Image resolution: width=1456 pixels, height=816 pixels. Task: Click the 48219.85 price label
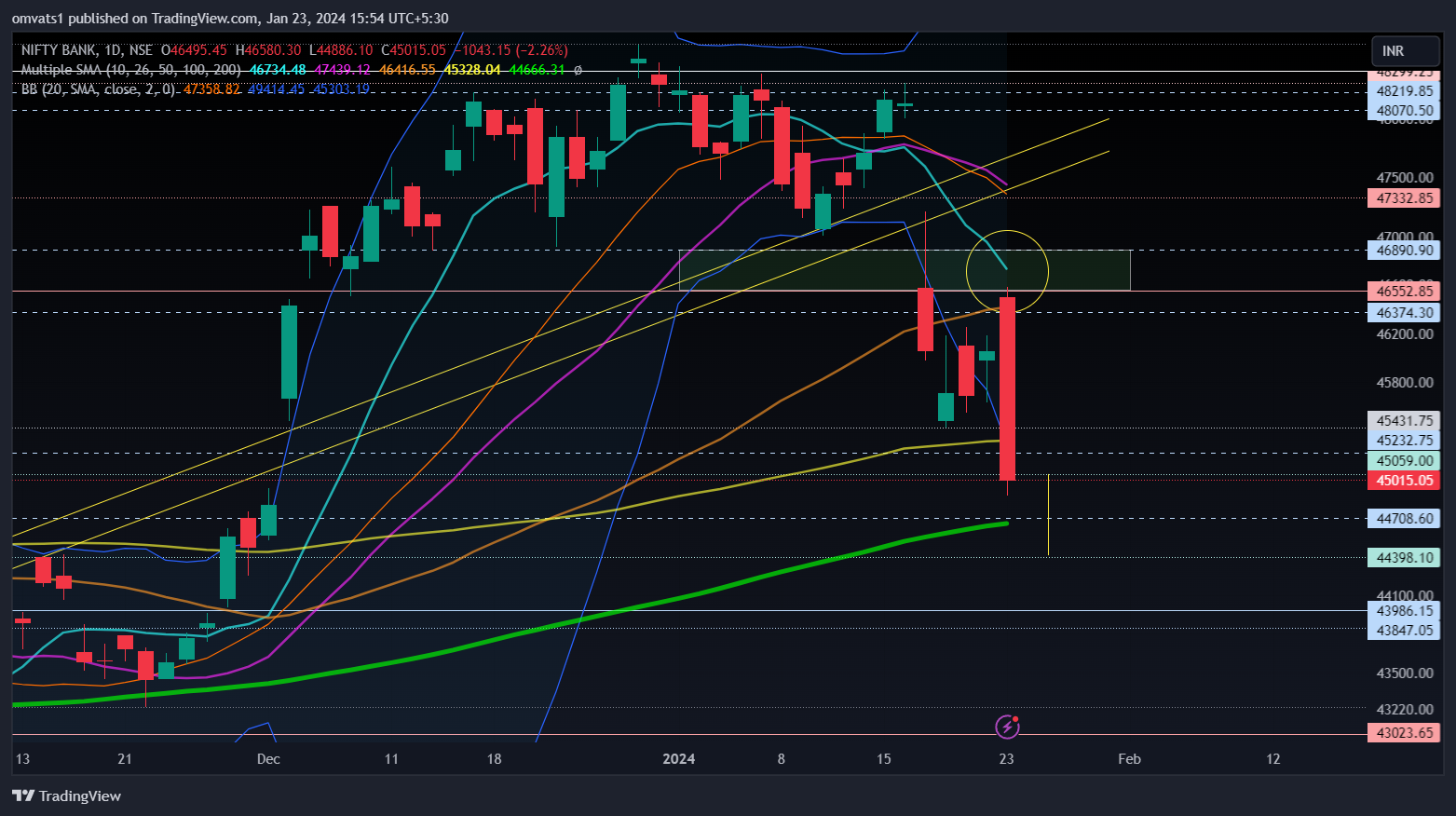point(1404,91)
